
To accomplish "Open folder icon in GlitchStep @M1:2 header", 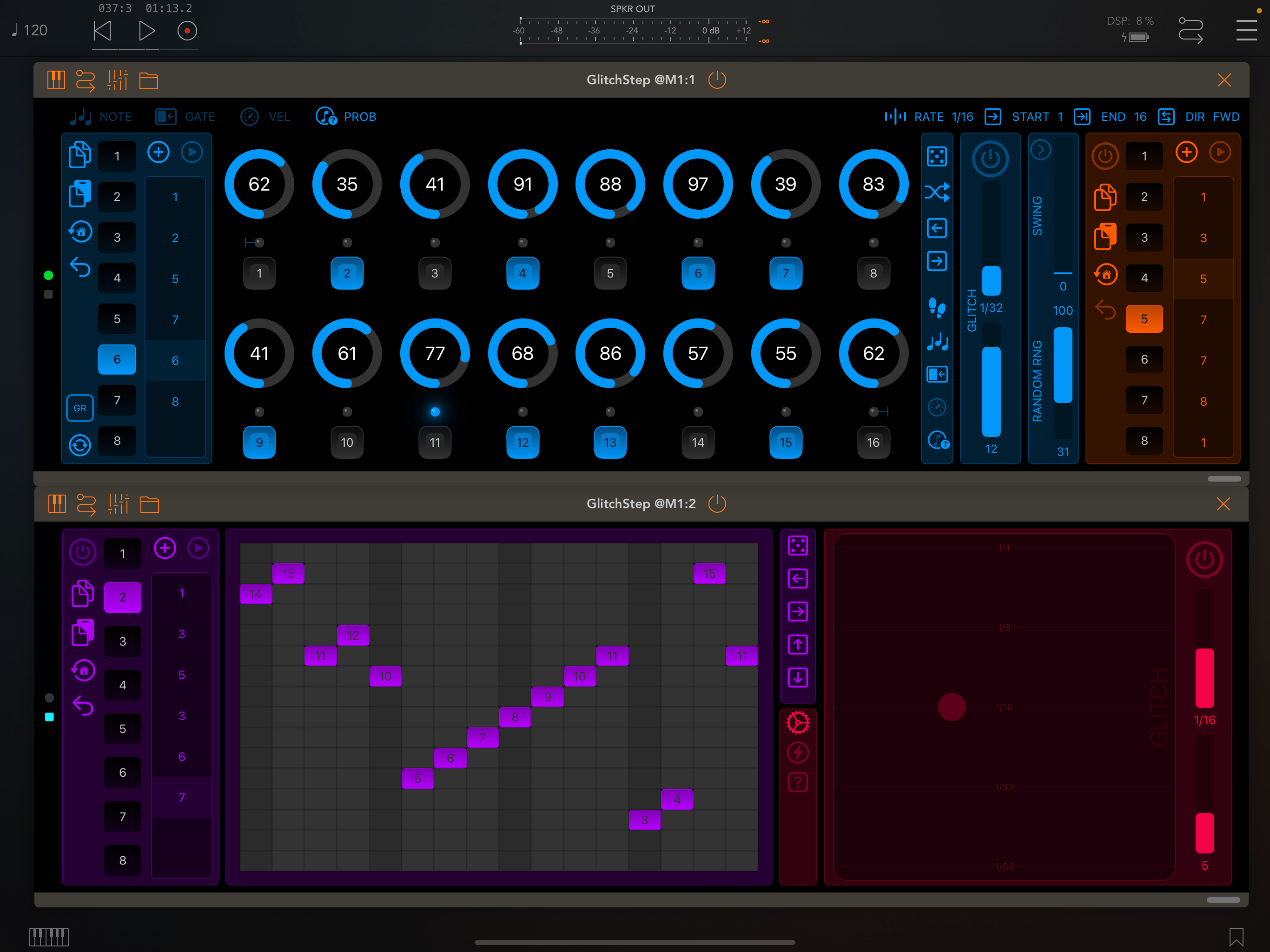I will coord(149,504).
